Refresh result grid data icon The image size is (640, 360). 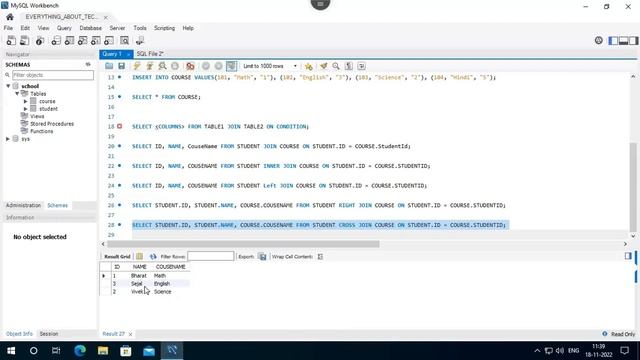pos(153,257)
